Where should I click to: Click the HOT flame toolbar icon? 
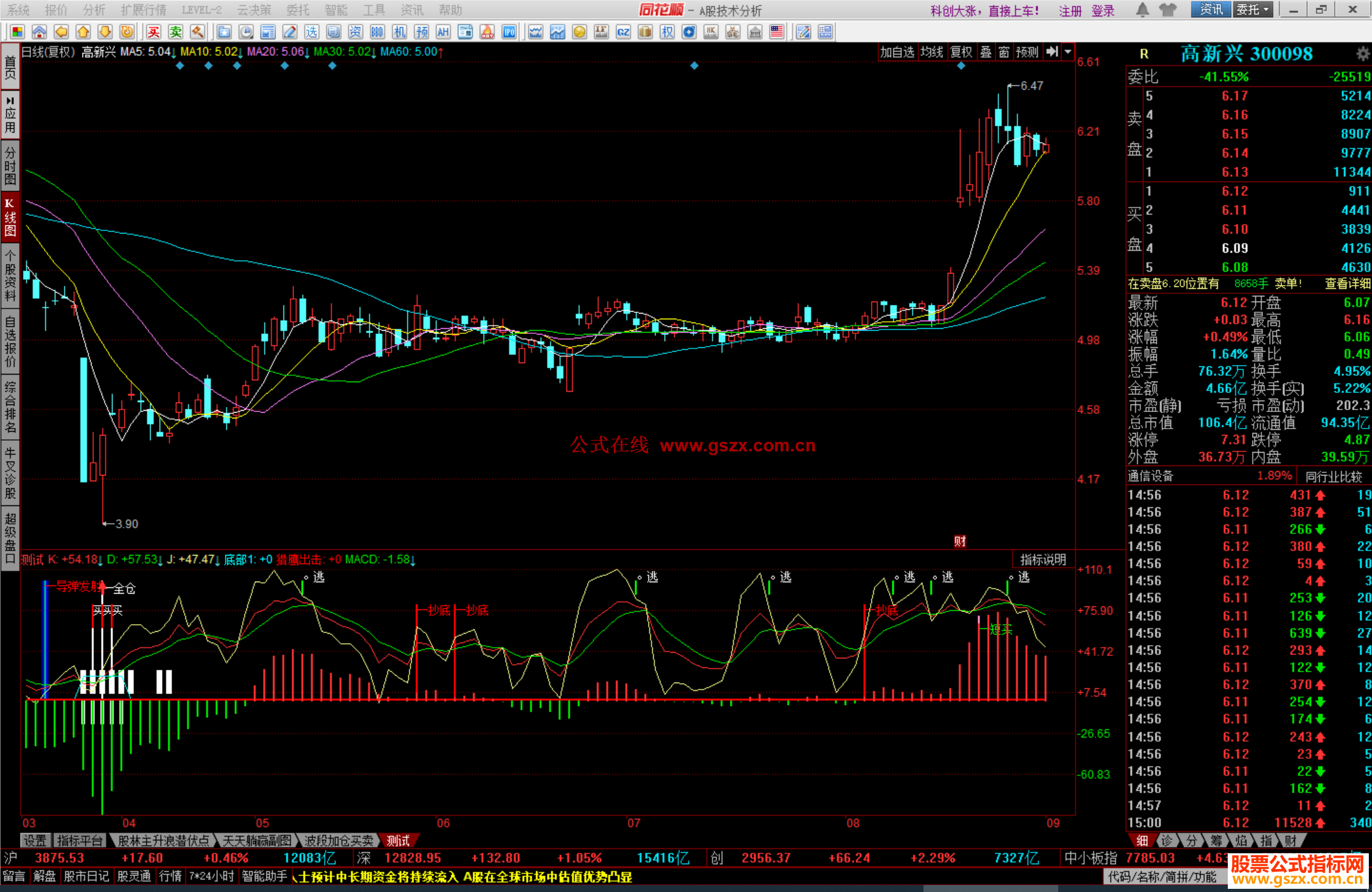point(487,32)
